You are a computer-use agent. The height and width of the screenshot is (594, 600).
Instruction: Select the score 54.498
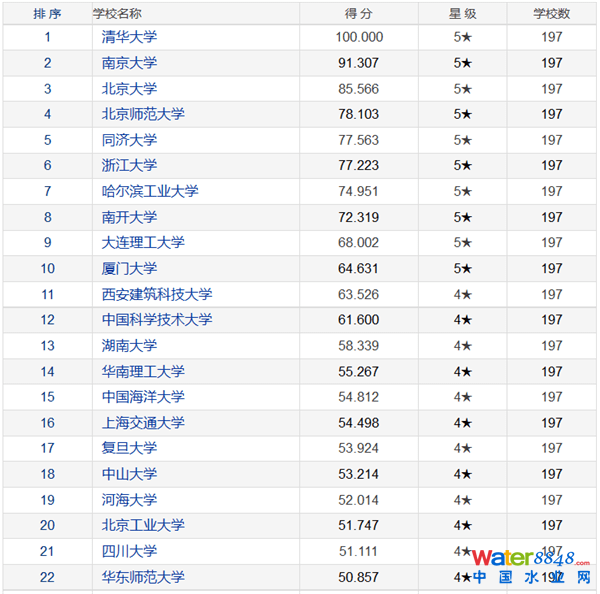click(359, 423)
